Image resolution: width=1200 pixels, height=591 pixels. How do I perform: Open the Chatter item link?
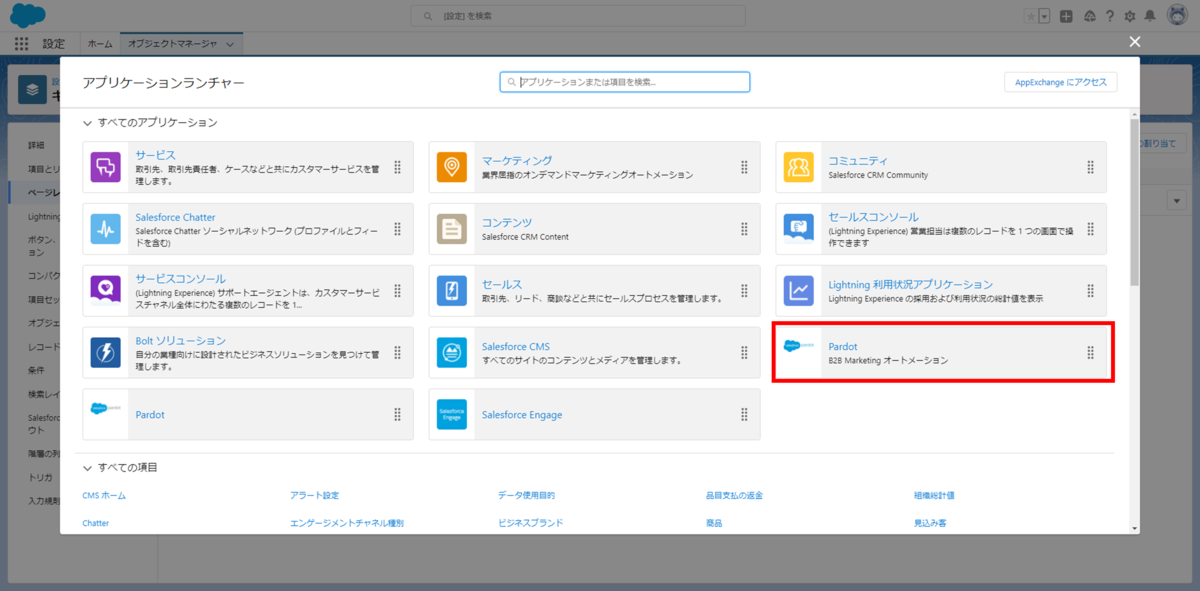pyautogui.click(x=96, y=523)
